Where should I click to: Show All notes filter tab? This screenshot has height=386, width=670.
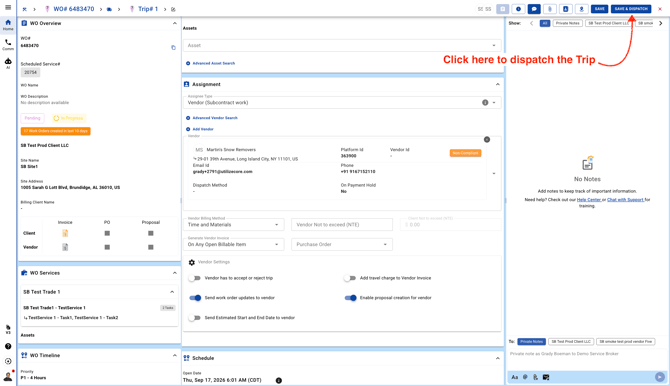[x=544, y=23]
